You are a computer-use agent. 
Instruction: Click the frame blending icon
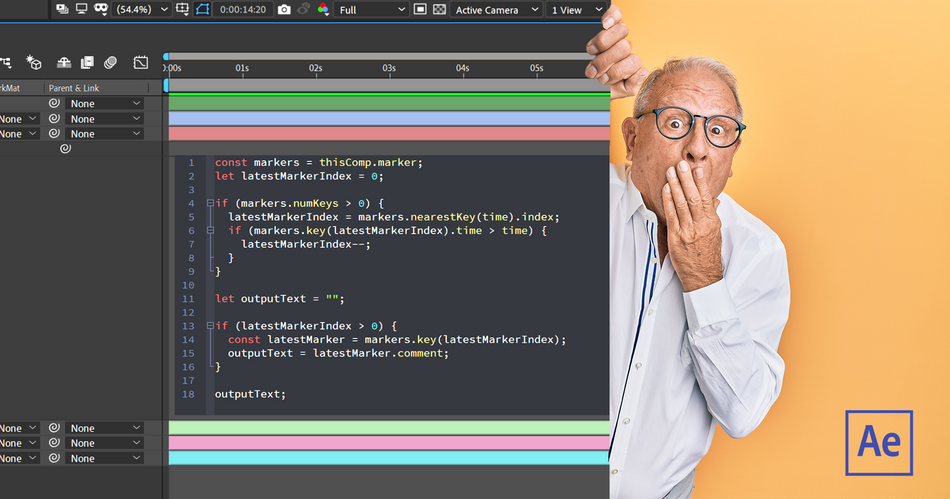point(87,62)
